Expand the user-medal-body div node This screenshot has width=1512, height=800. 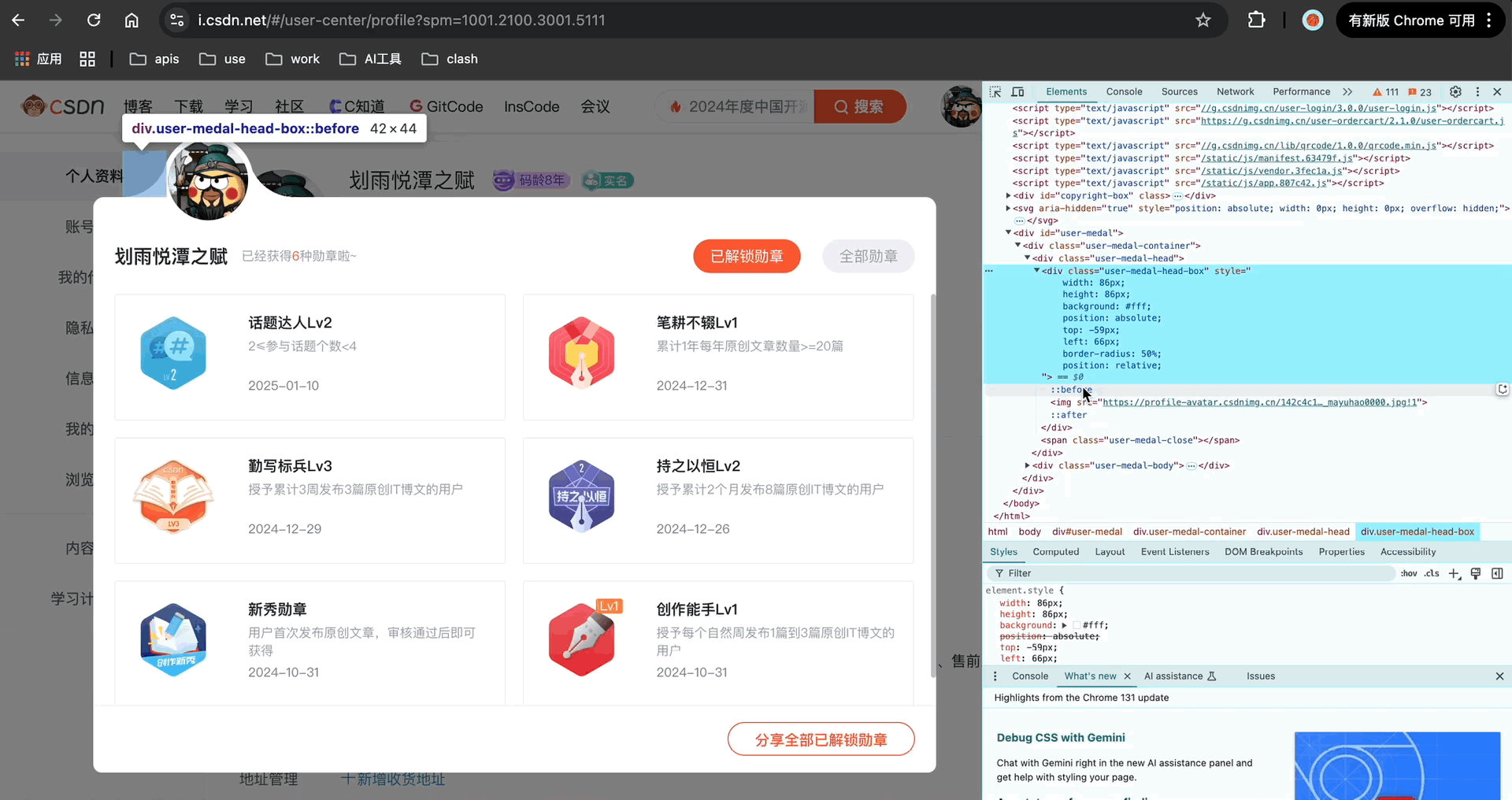click(1027, 465)
